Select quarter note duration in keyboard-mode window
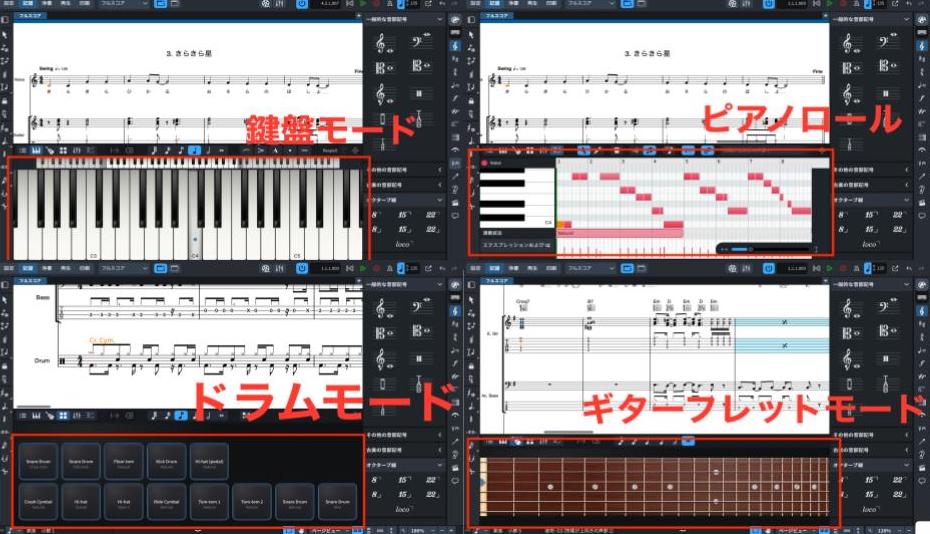Screen dimensions: 930x534 coord(195,151)
